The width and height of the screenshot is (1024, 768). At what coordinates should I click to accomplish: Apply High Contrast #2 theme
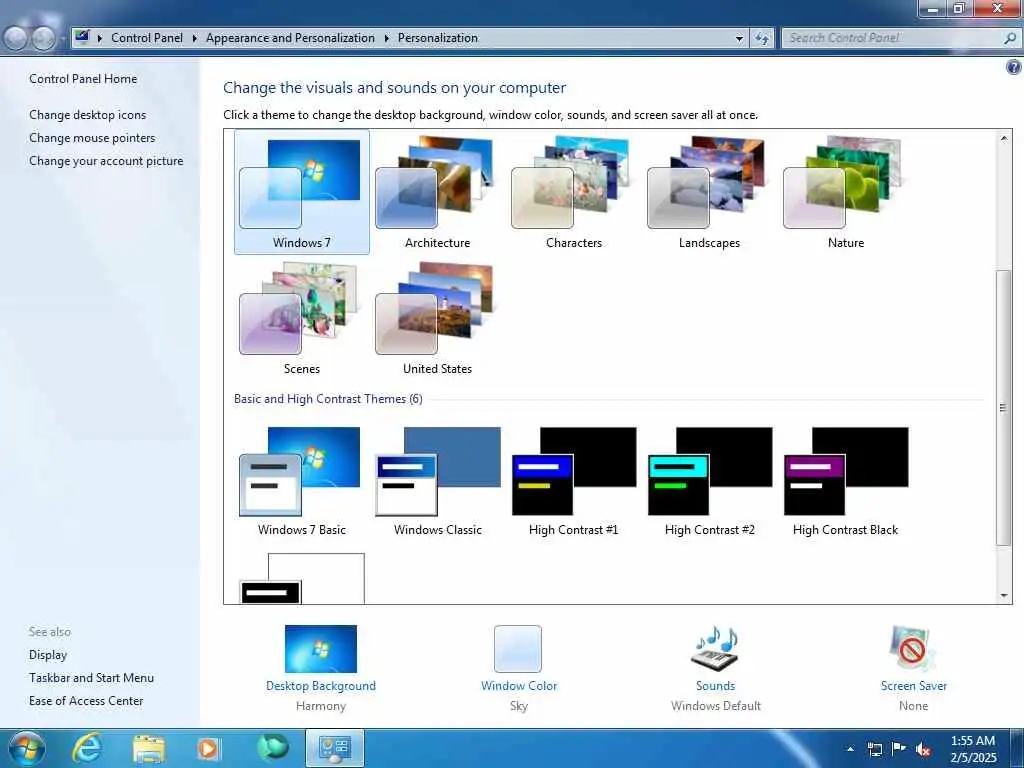pyautogui.click(x=709, y=481)
